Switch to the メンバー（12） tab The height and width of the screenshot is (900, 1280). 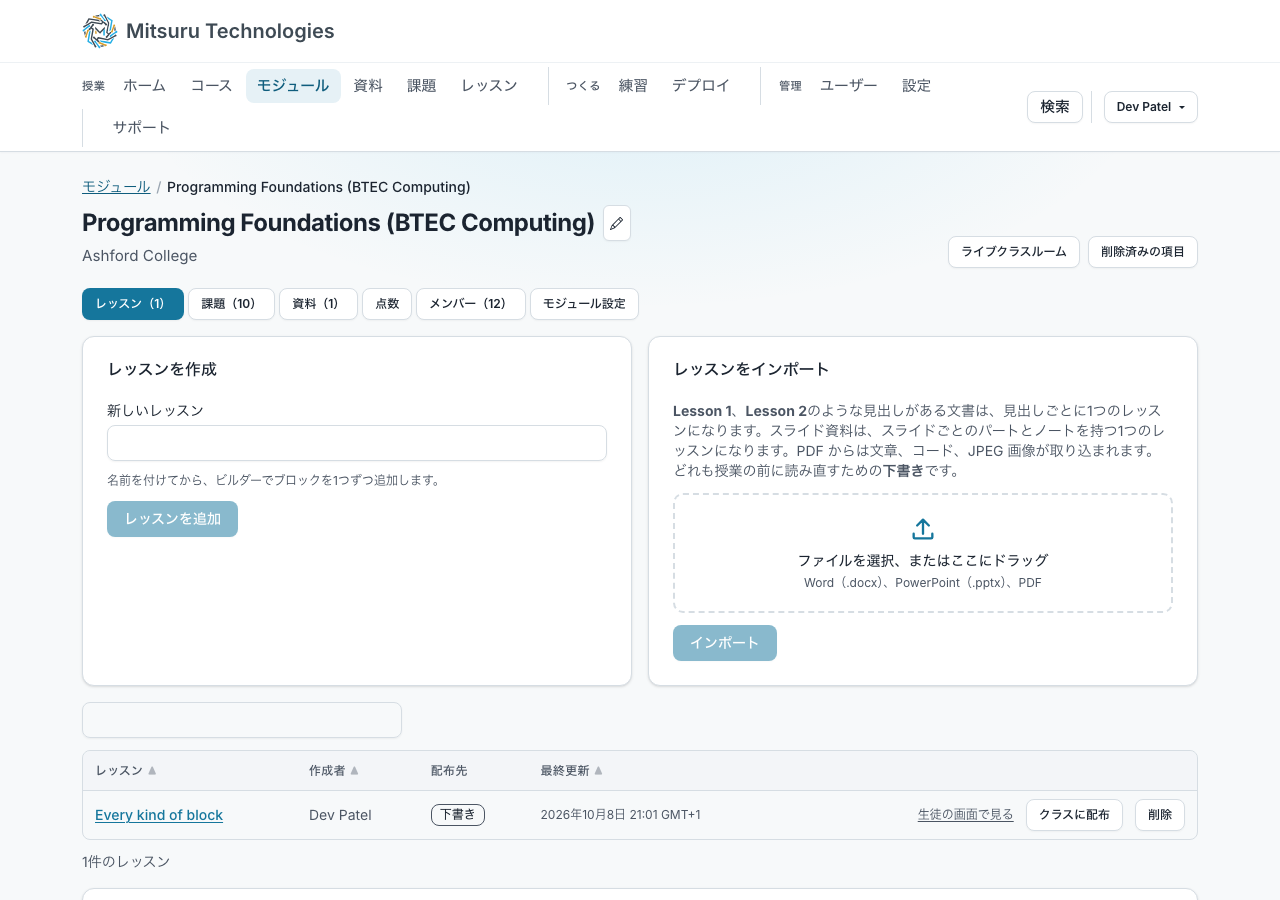(471, 304)
